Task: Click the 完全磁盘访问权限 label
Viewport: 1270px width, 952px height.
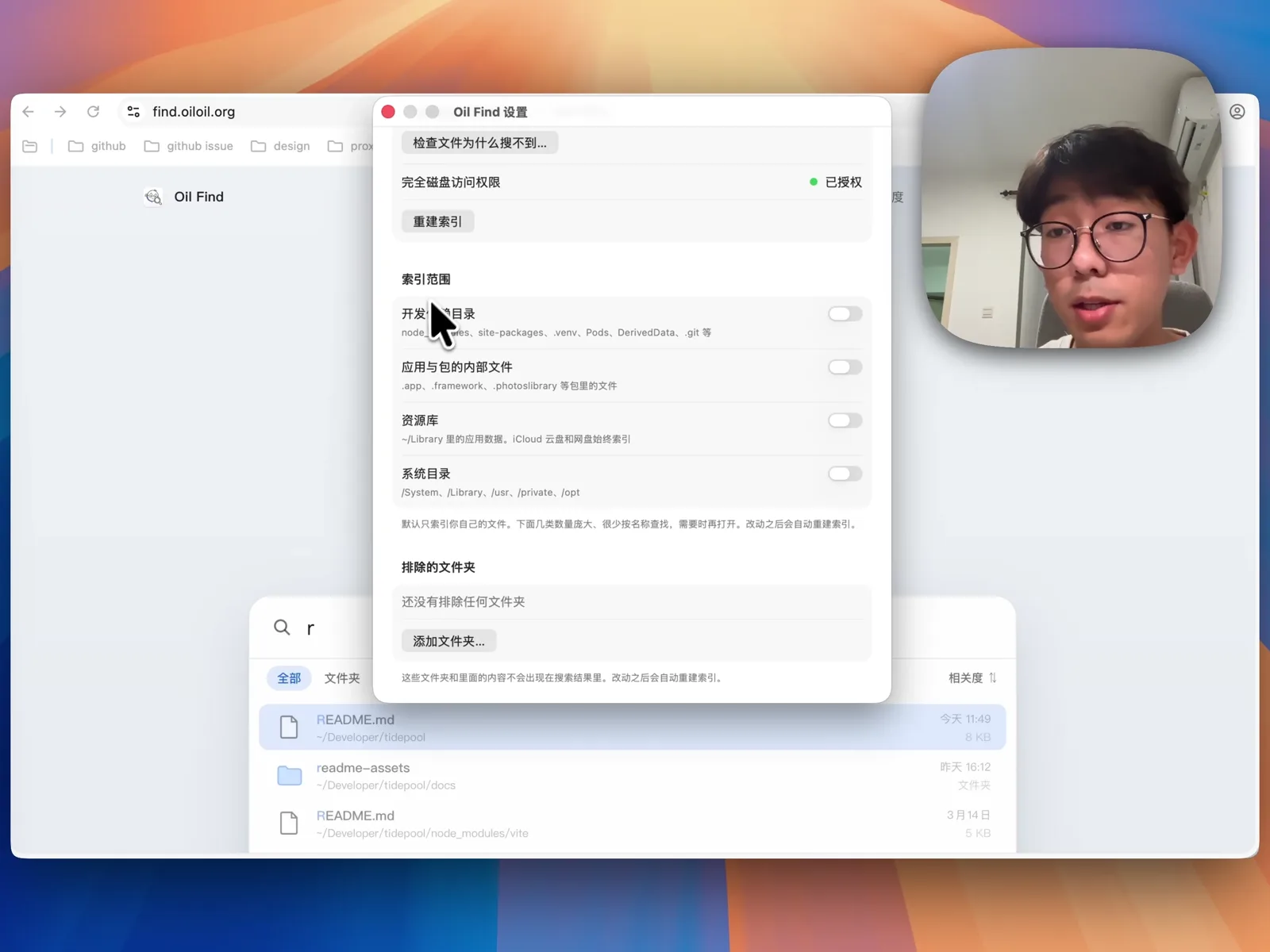Action: 451,182
